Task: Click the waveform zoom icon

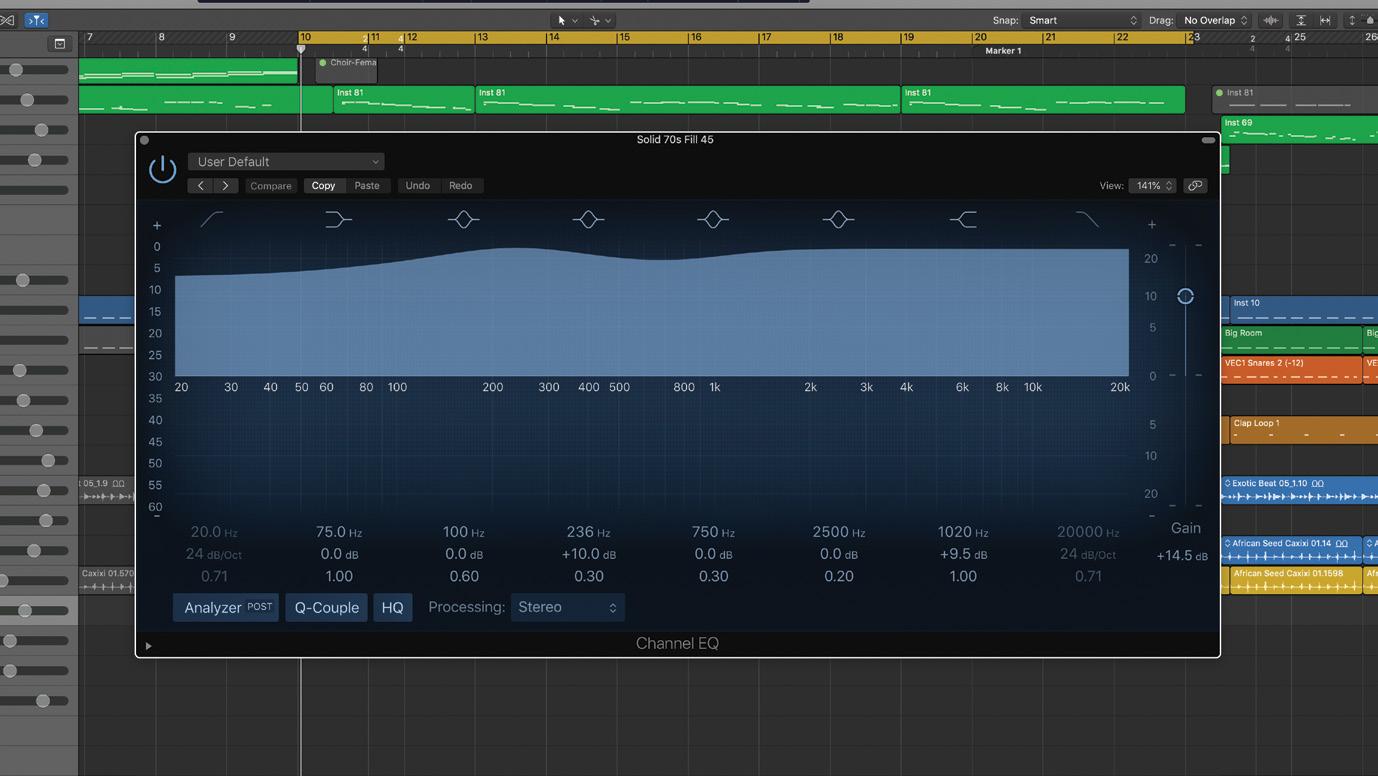Action: point(1271,20)
